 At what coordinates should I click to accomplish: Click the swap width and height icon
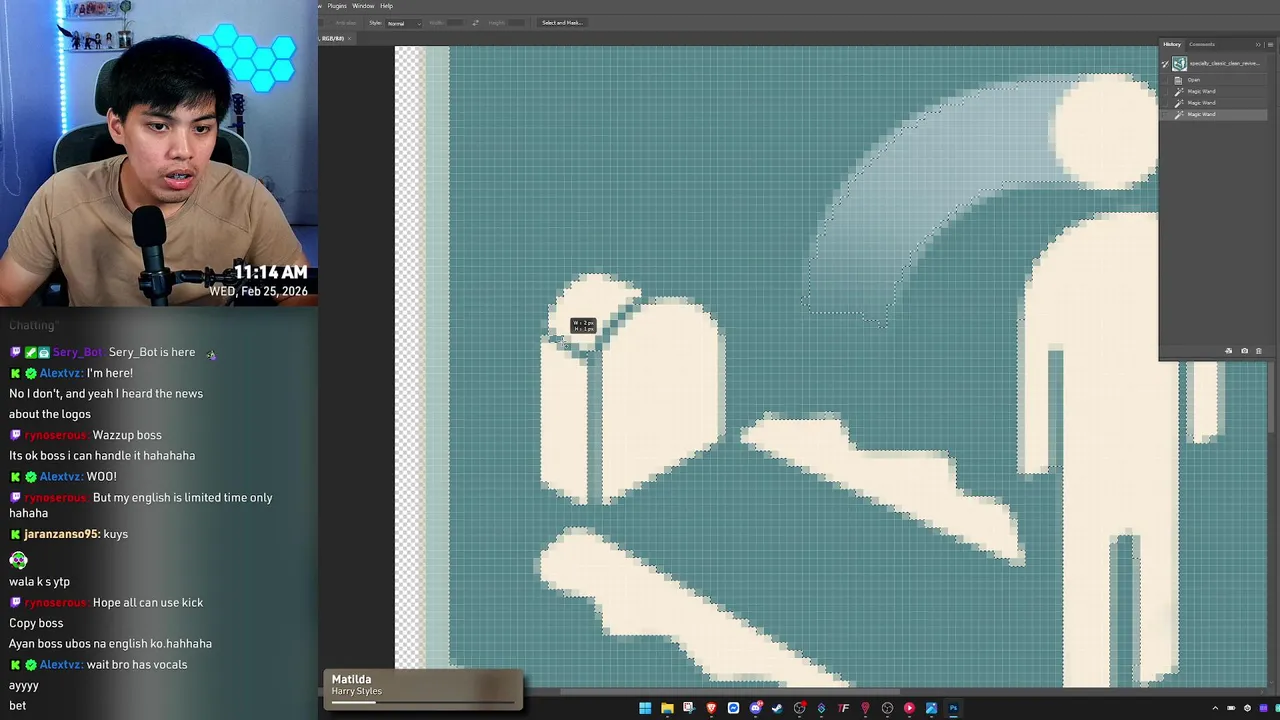(475, 23)
